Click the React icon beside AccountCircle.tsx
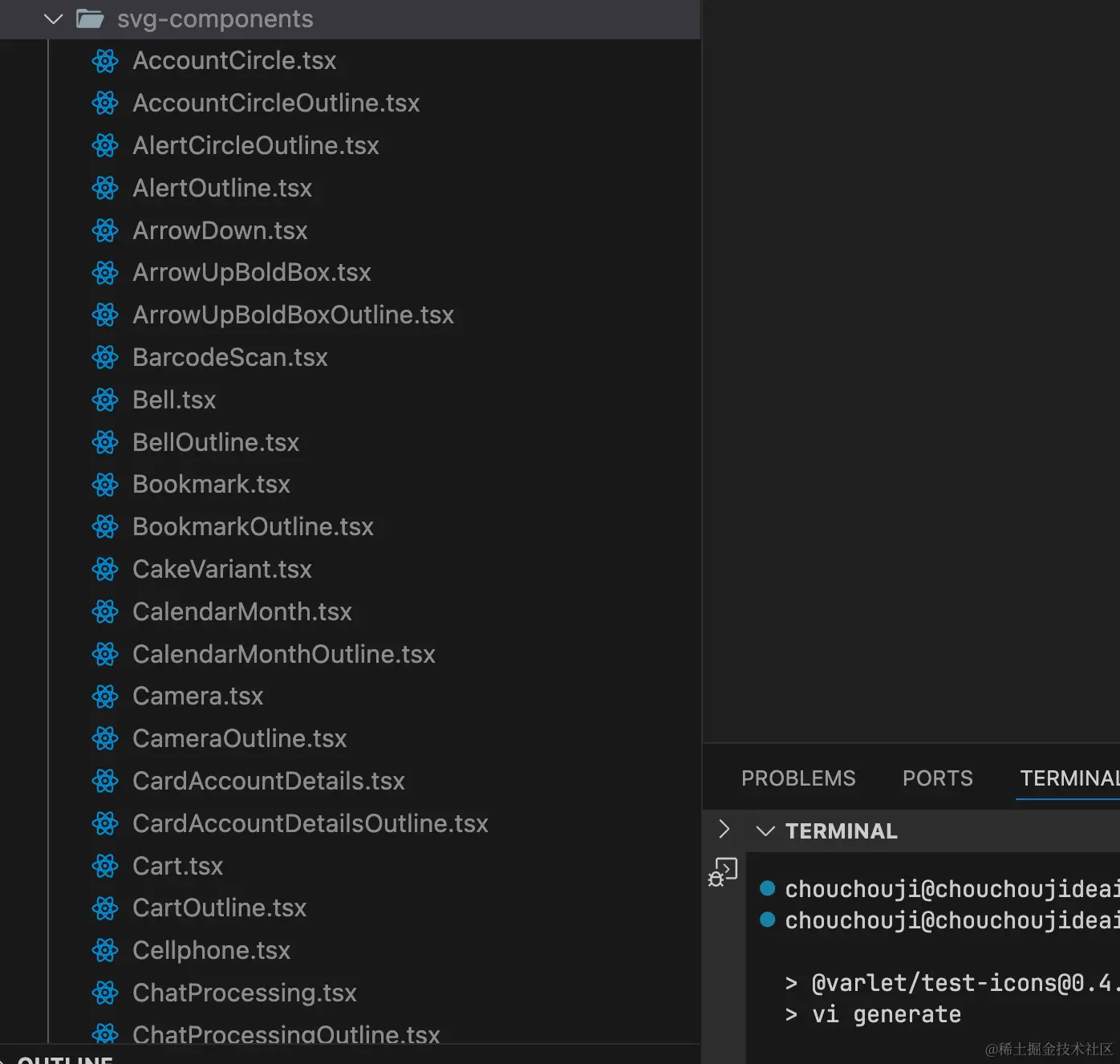This screenshot has height=1064, width=1120. pyautogui.click(x=105, y=61)
